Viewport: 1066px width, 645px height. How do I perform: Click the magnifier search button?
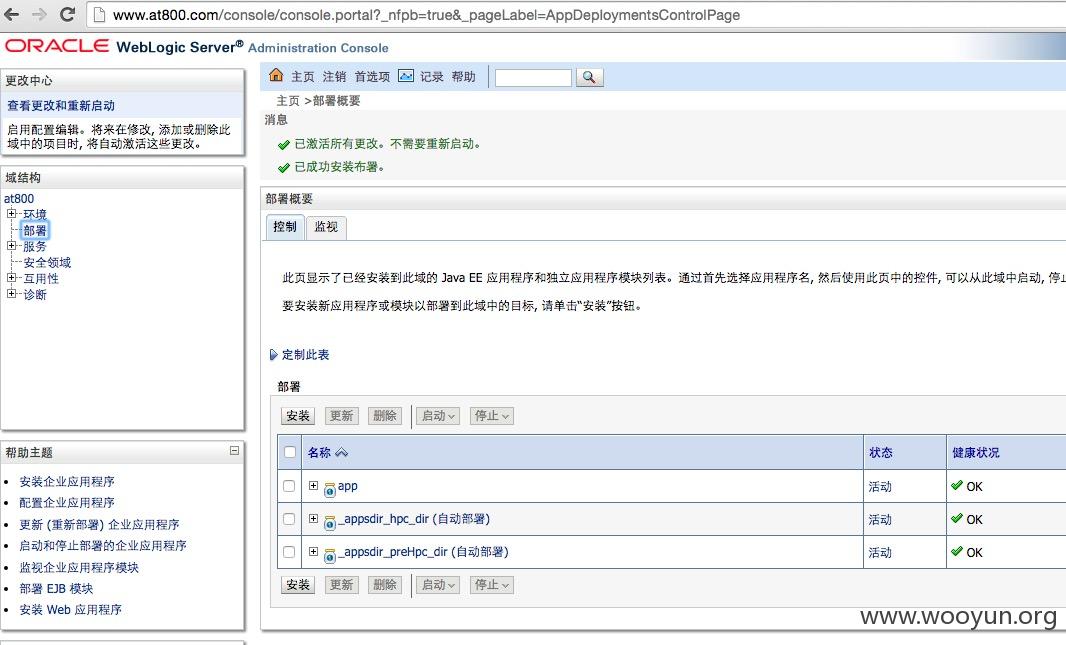(x=589, y=77)
